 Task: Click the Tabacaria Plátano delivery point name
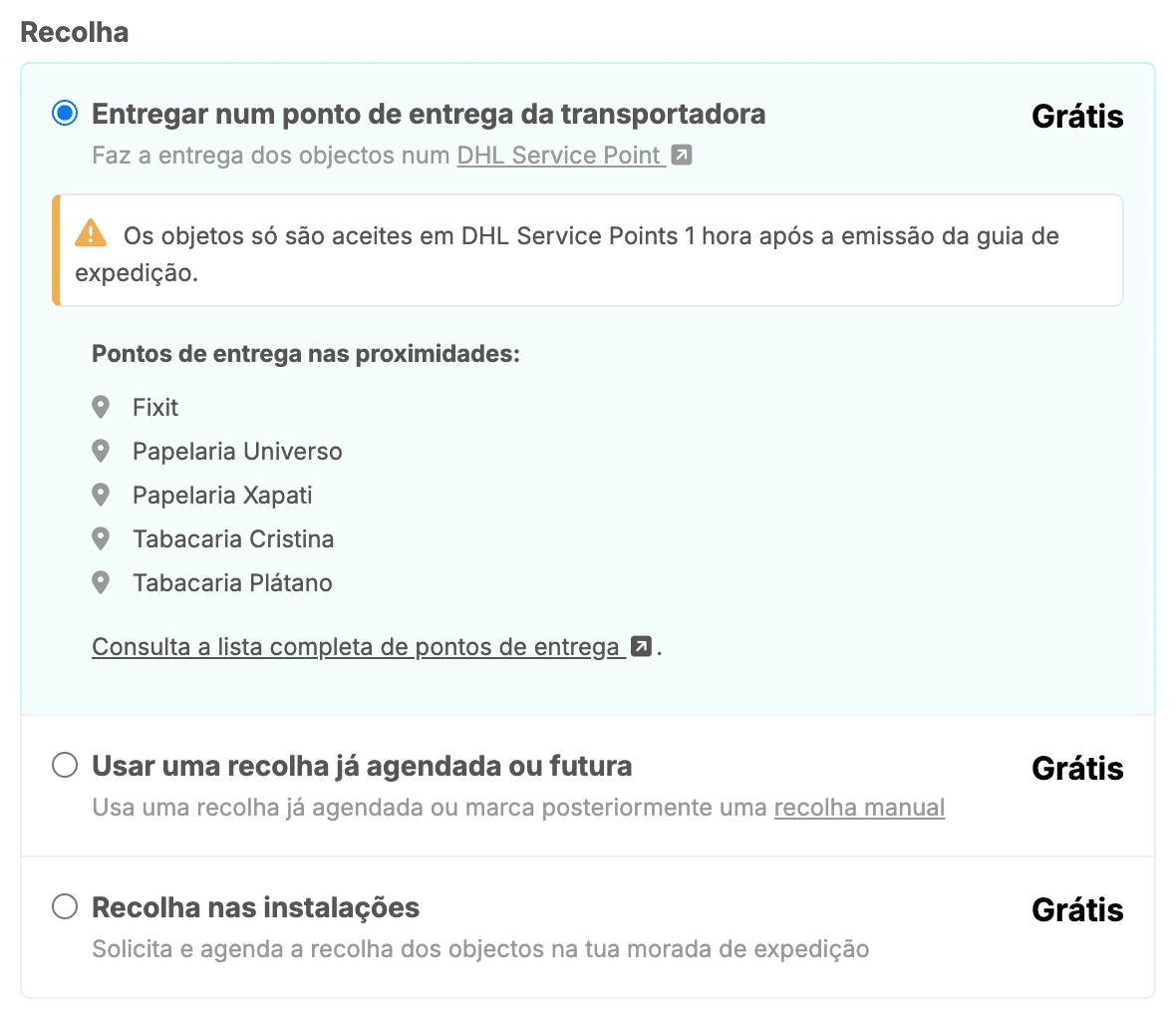232,582
